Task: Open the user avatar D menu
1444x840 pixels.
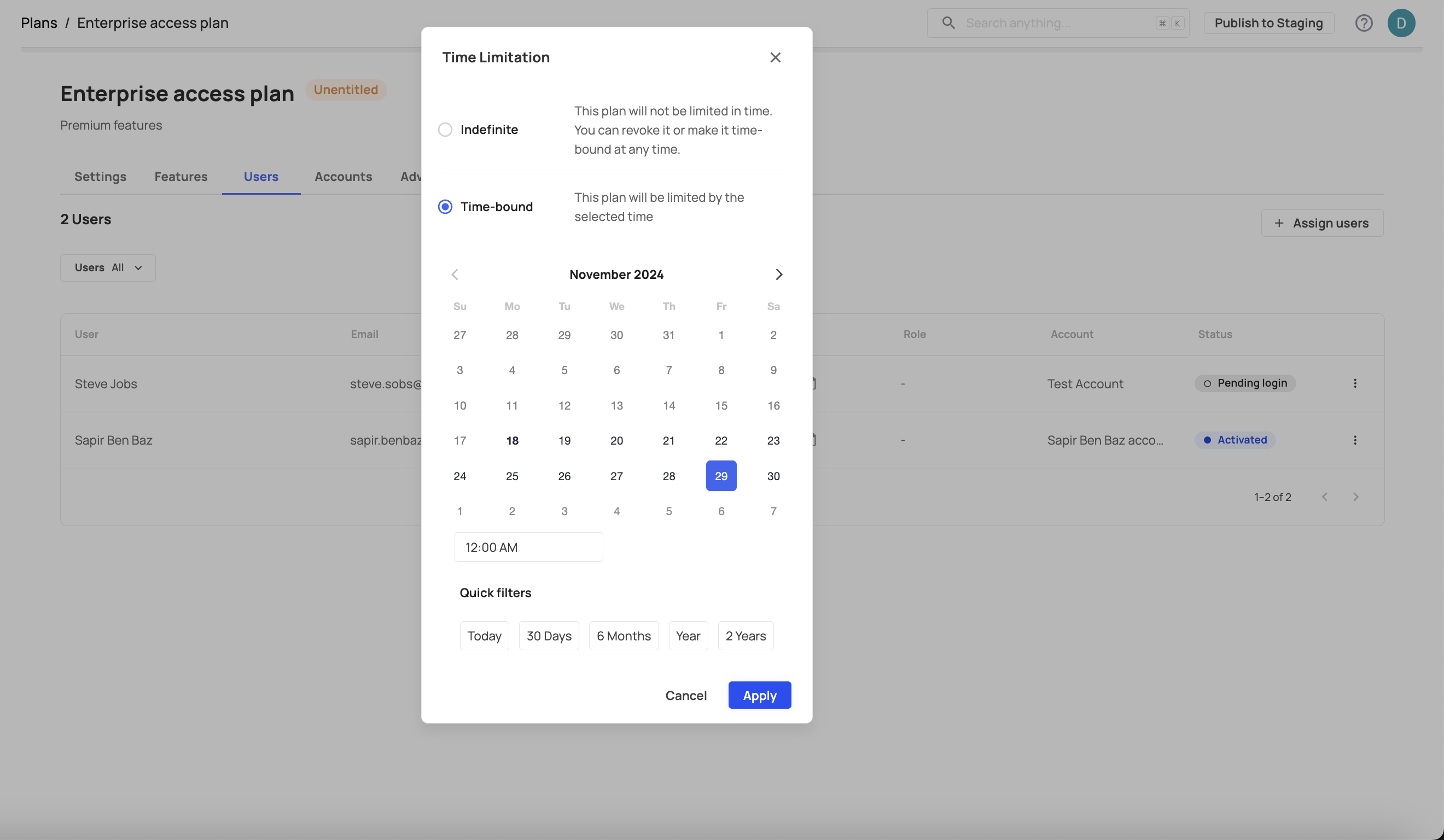Action: click(1400, 23)
